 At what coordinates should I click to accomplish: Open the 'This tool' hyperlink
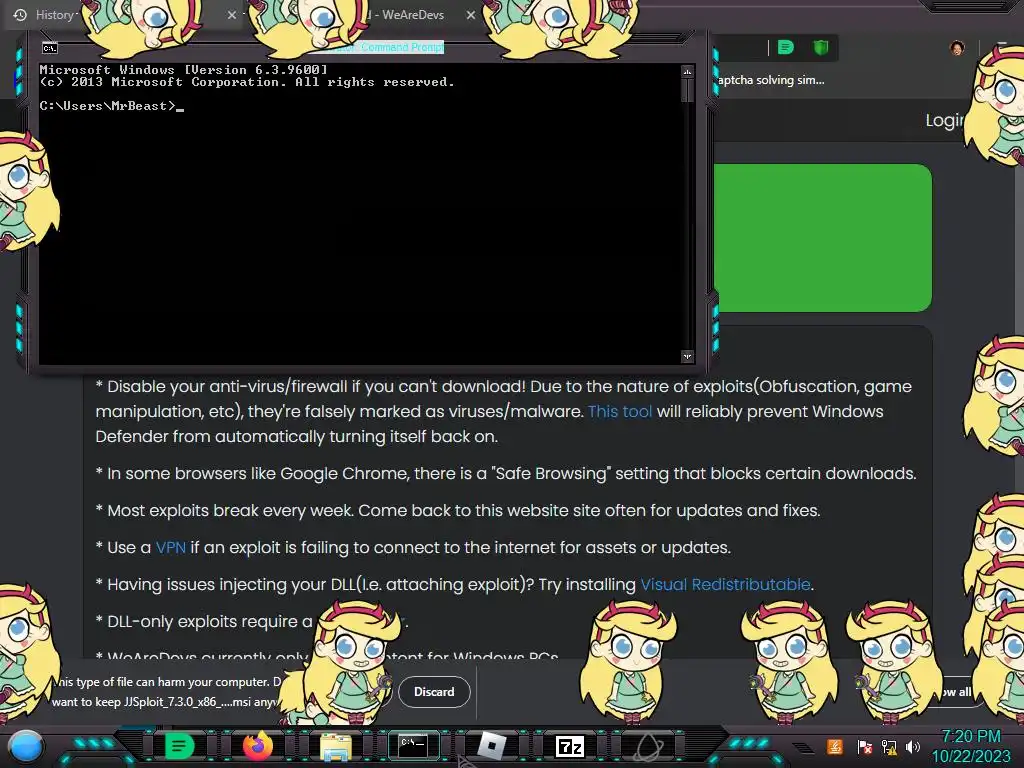(x=620, y=411)
